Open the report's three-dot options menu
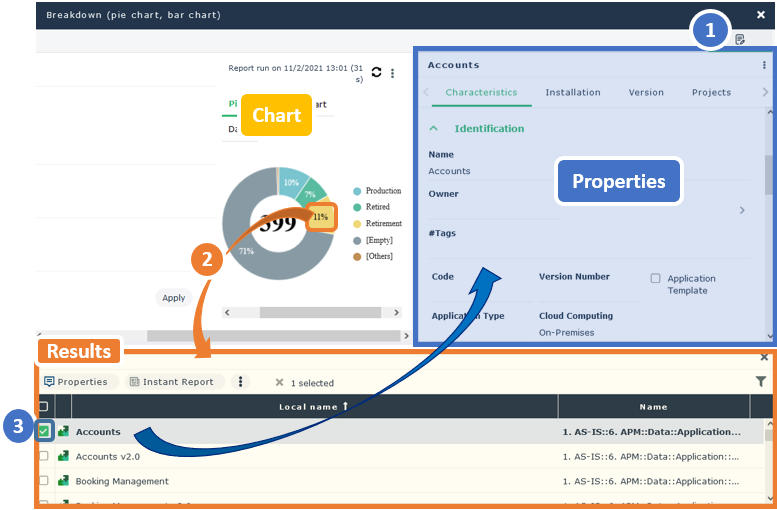 [x=392, y=73]
